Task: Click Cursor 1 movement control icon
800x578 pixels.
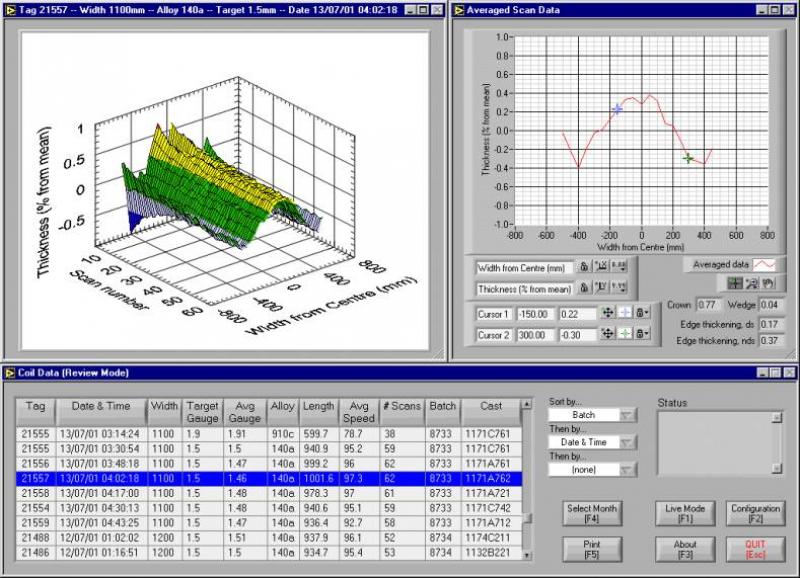Action: pyautogui.click(x=608, y=313)
